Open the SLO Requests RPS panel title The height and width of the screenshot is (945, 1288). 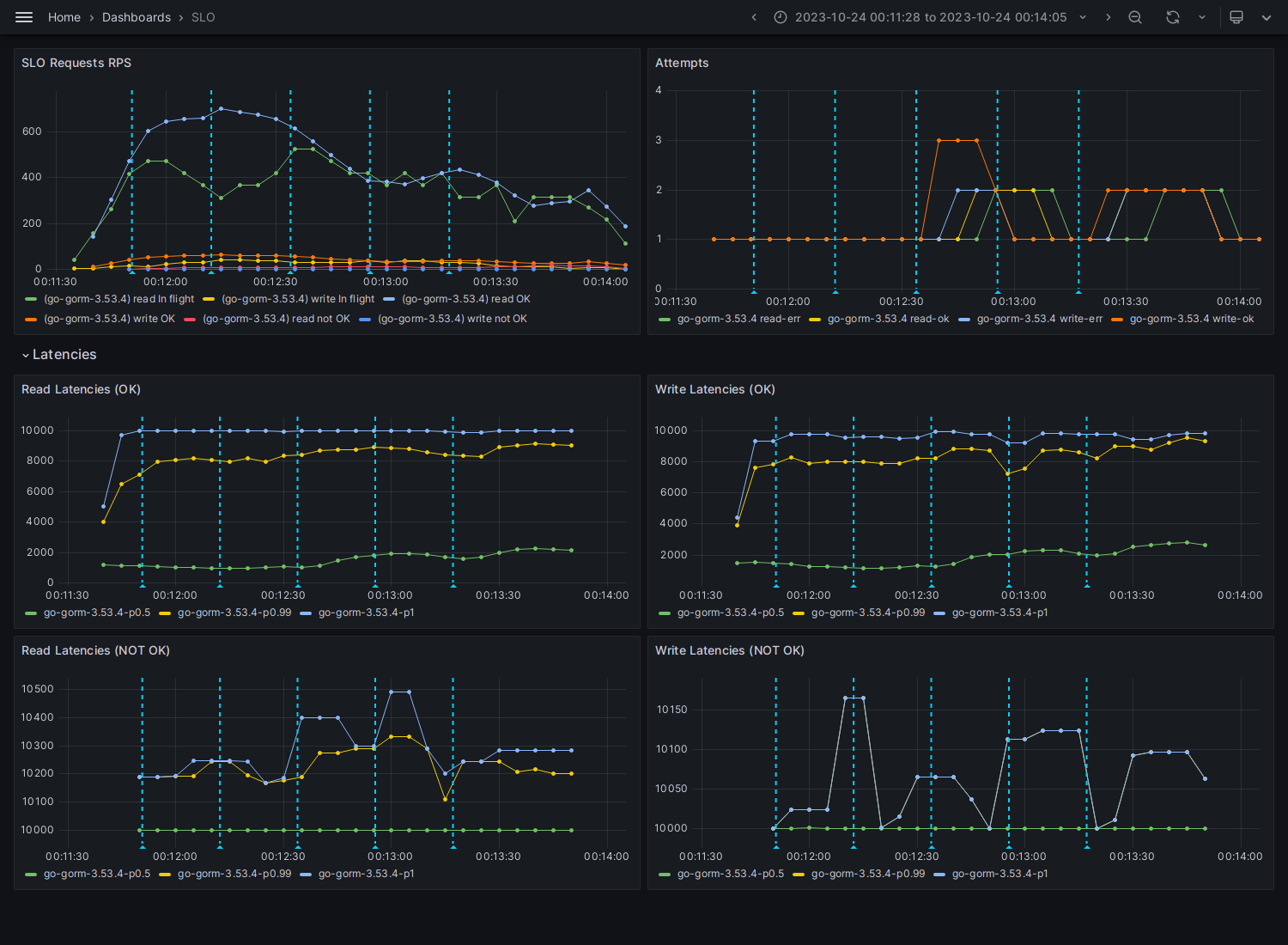[x=76, y=63]
